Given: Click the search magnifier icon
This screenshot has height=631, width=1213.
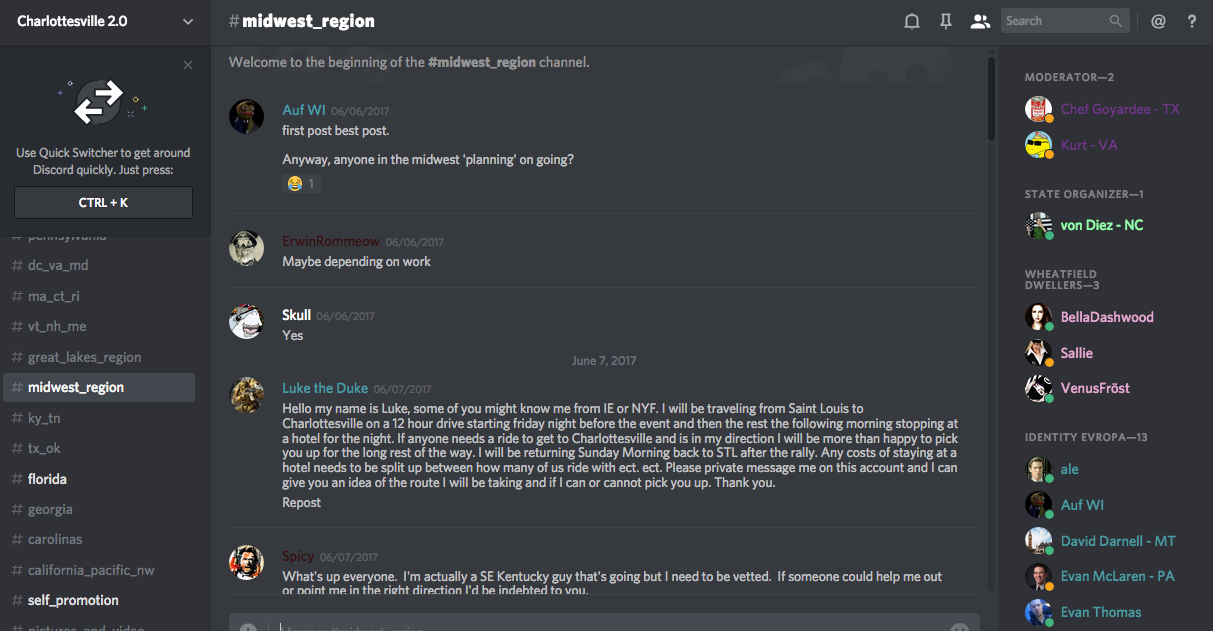Looking at the screenshot, I should 1116,21.
